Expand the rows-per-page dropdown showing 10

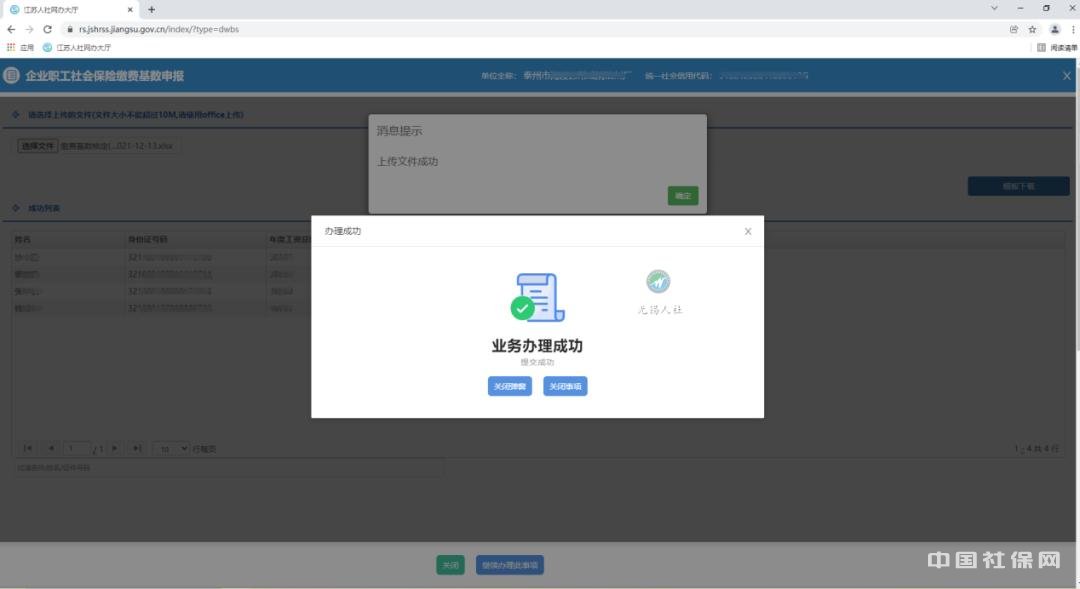171,449
